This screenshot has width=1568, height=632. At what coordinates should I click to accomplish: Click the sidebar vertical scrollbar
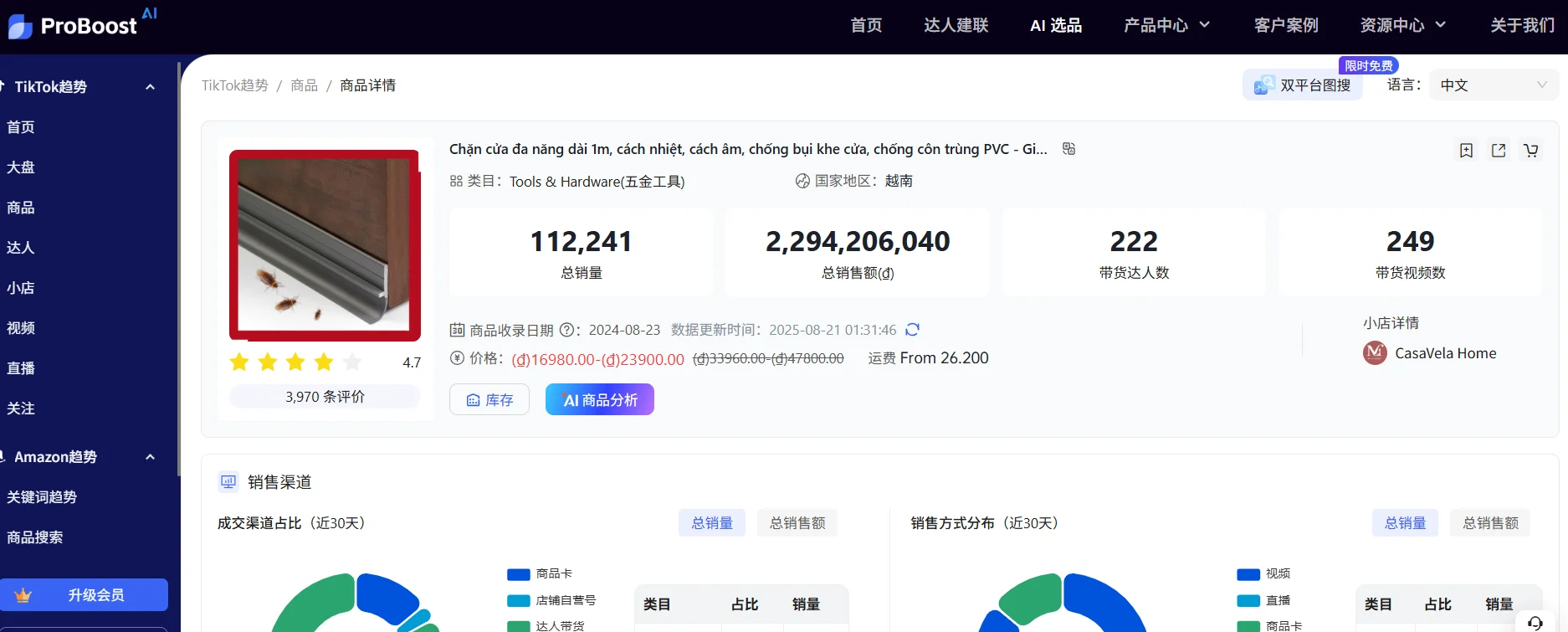[179, 268]
